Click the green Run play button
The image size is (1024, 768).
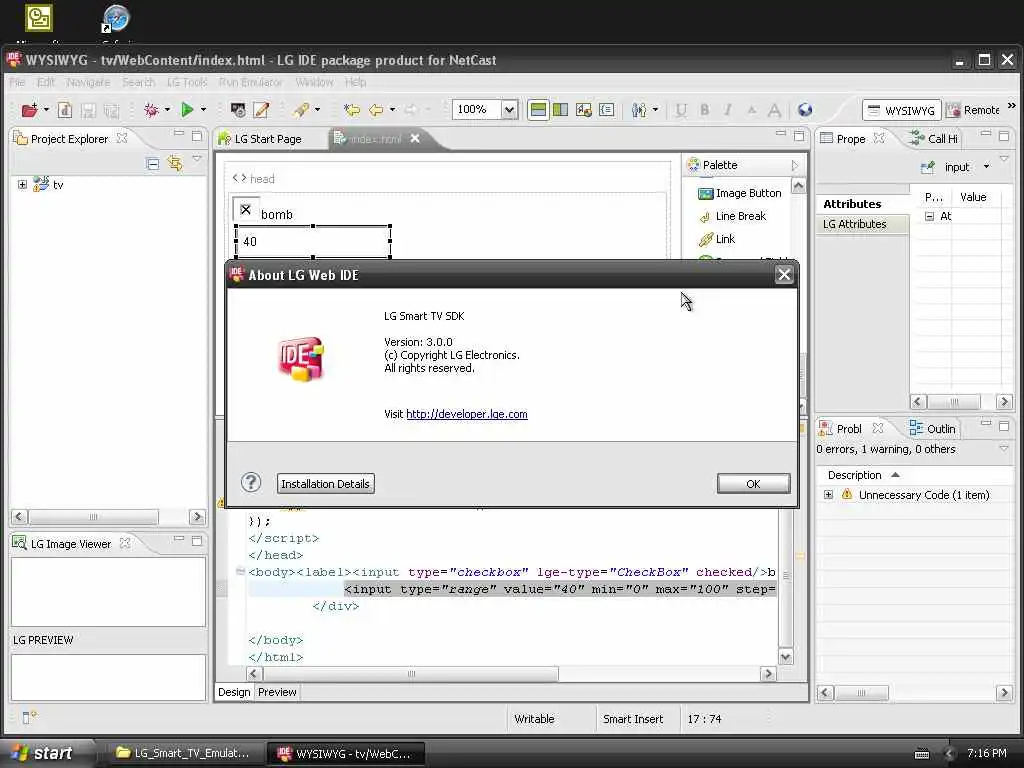tap(187, 110)
